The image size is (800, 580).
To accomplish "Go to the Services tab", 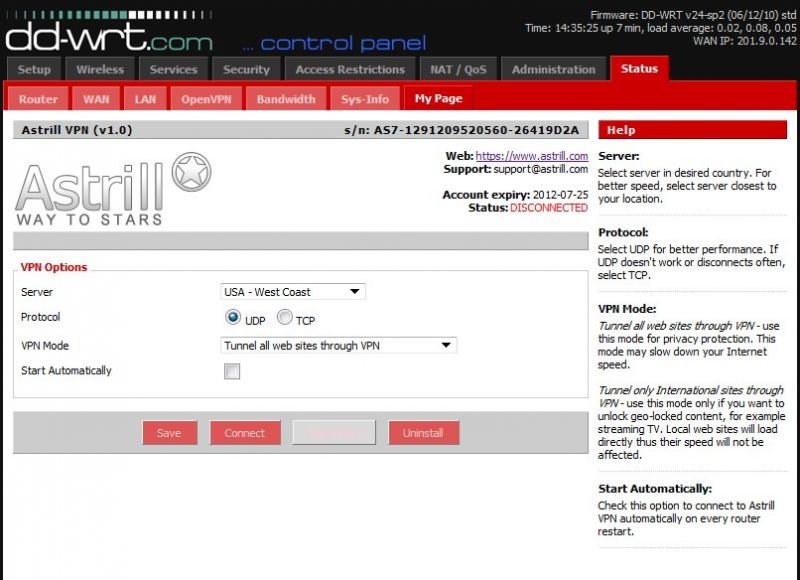I will click(173, 69).
